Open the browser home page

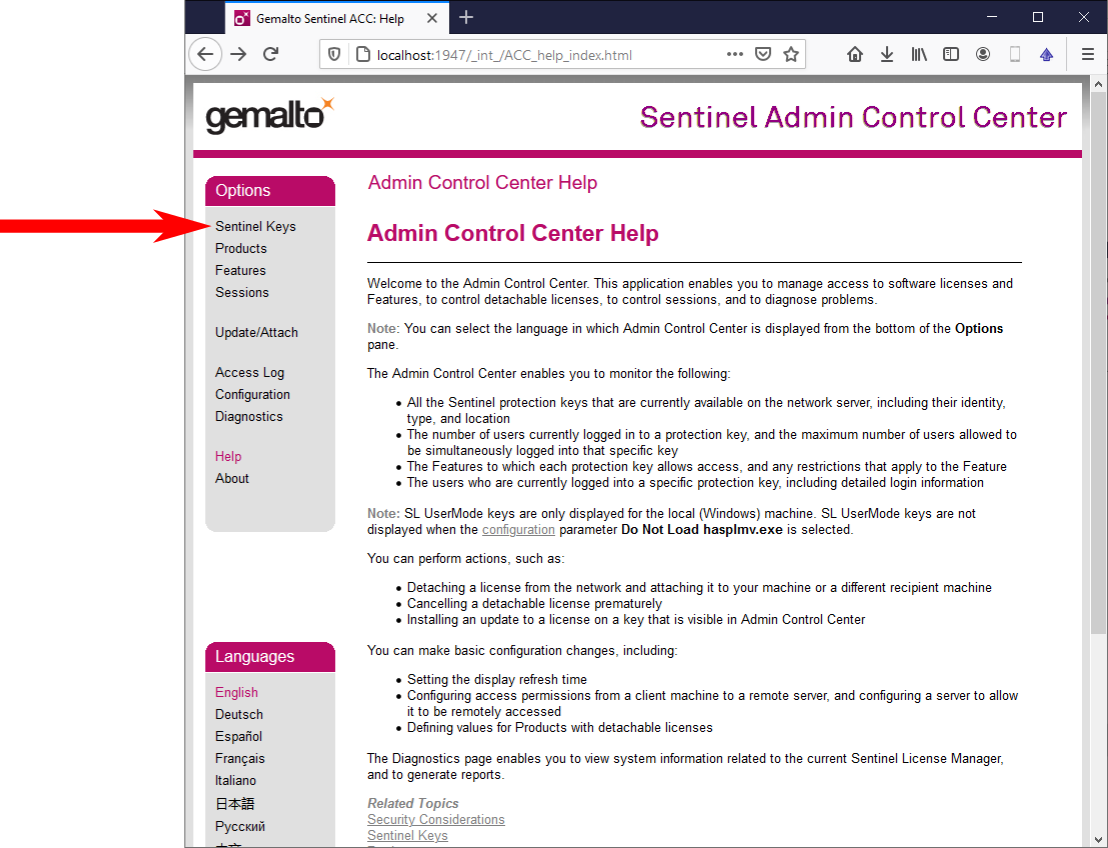855,54
